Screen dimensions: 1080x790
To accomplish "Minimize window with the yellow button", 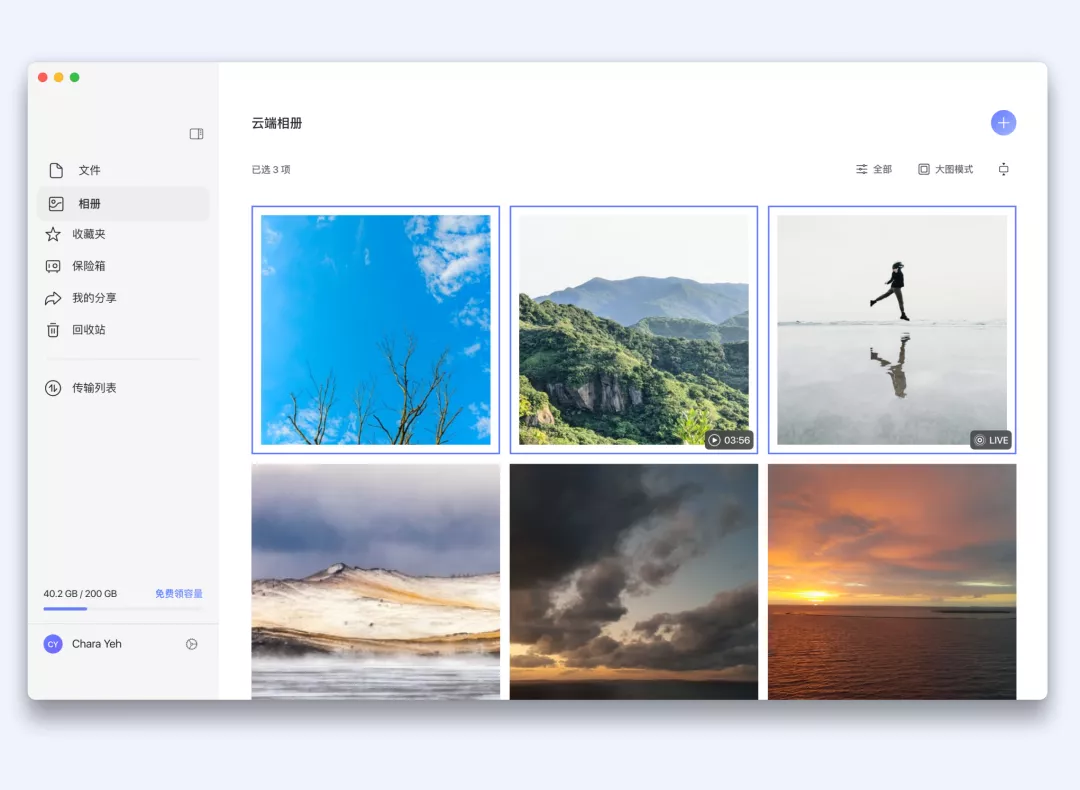I will point(59,77).
